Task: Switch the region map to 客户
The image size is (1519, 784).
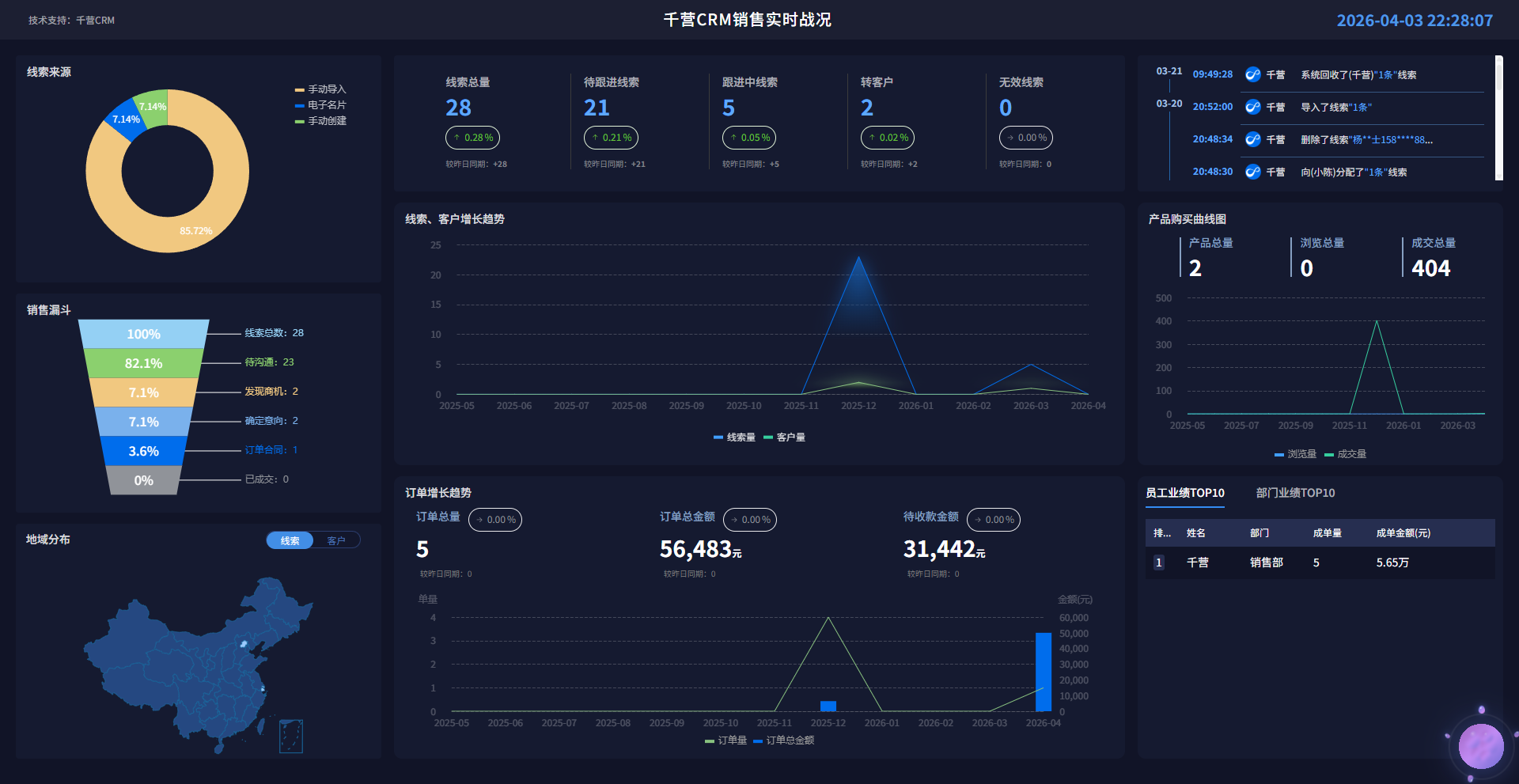Action: click(x=336, y=540)
